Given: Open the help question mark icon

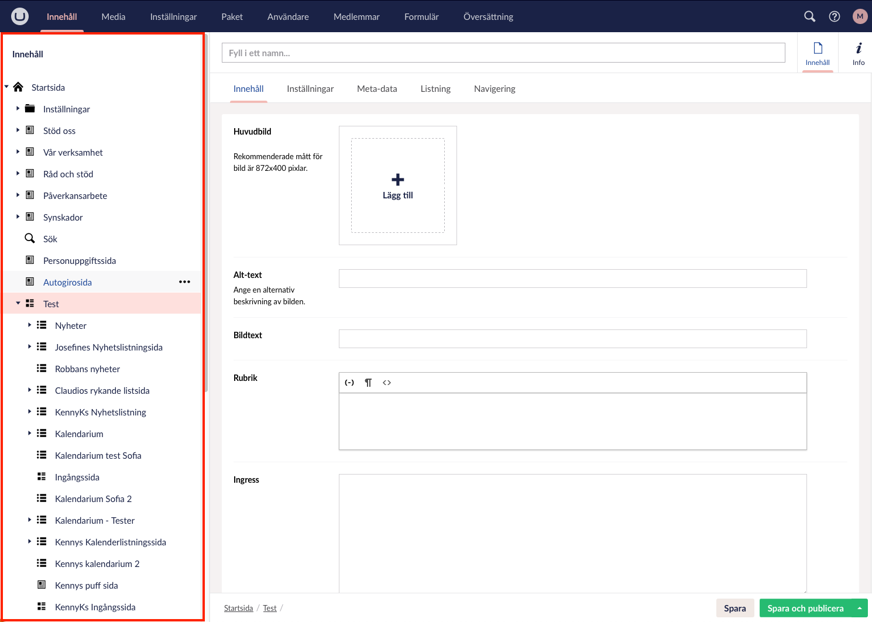Looking at the screenshot, I should (834, 17).
